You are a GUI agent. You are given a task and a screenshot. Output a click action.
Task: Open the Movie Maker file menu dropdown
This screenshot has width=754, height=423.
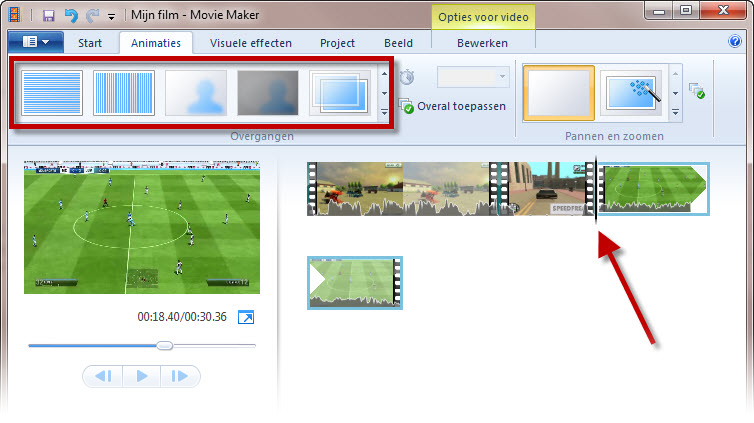pos(35,43)
